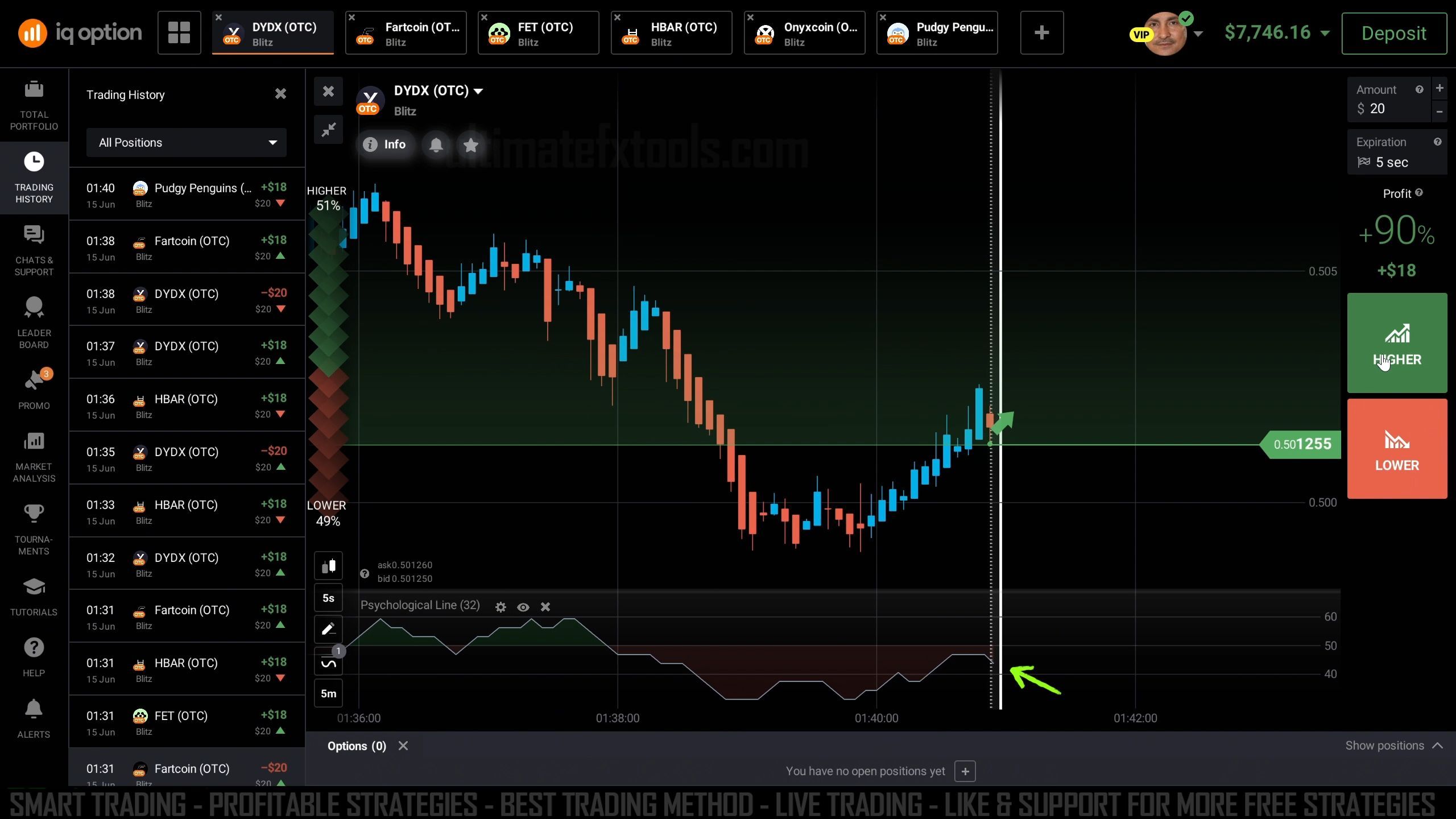This screenshot has height=819, width=1456.
Task: Open Psychological Line settings gear
Action: point(500,607)
